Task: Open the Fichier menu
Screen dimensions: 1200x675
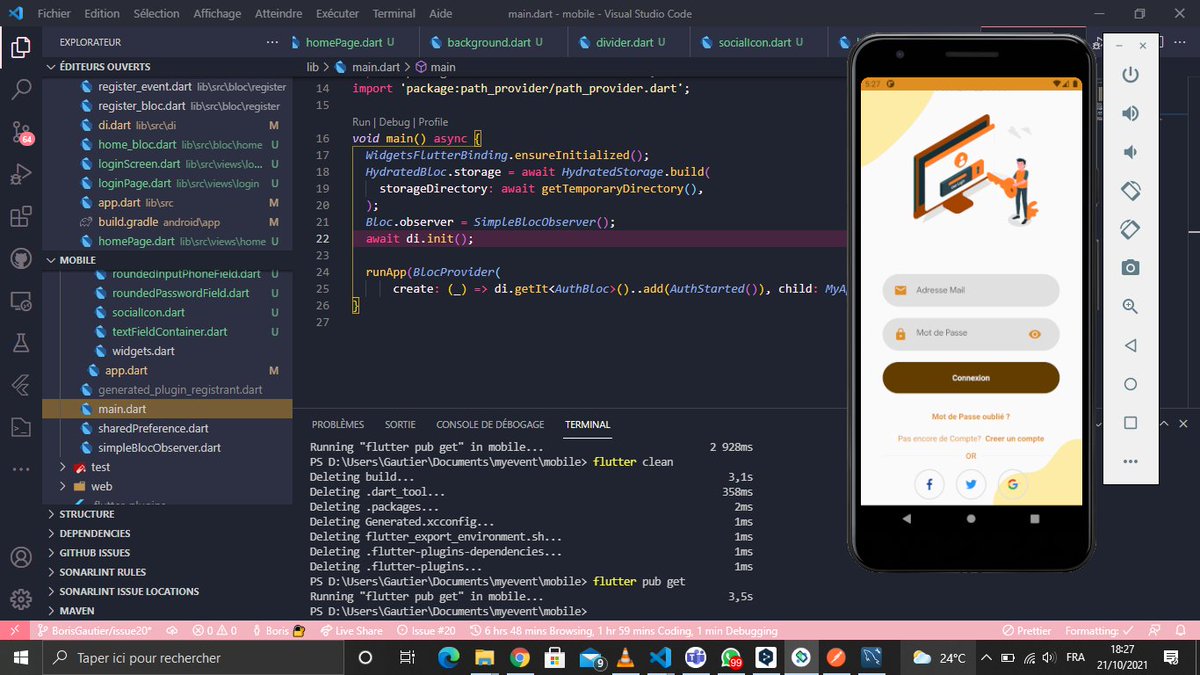Action: click(53, 14)
